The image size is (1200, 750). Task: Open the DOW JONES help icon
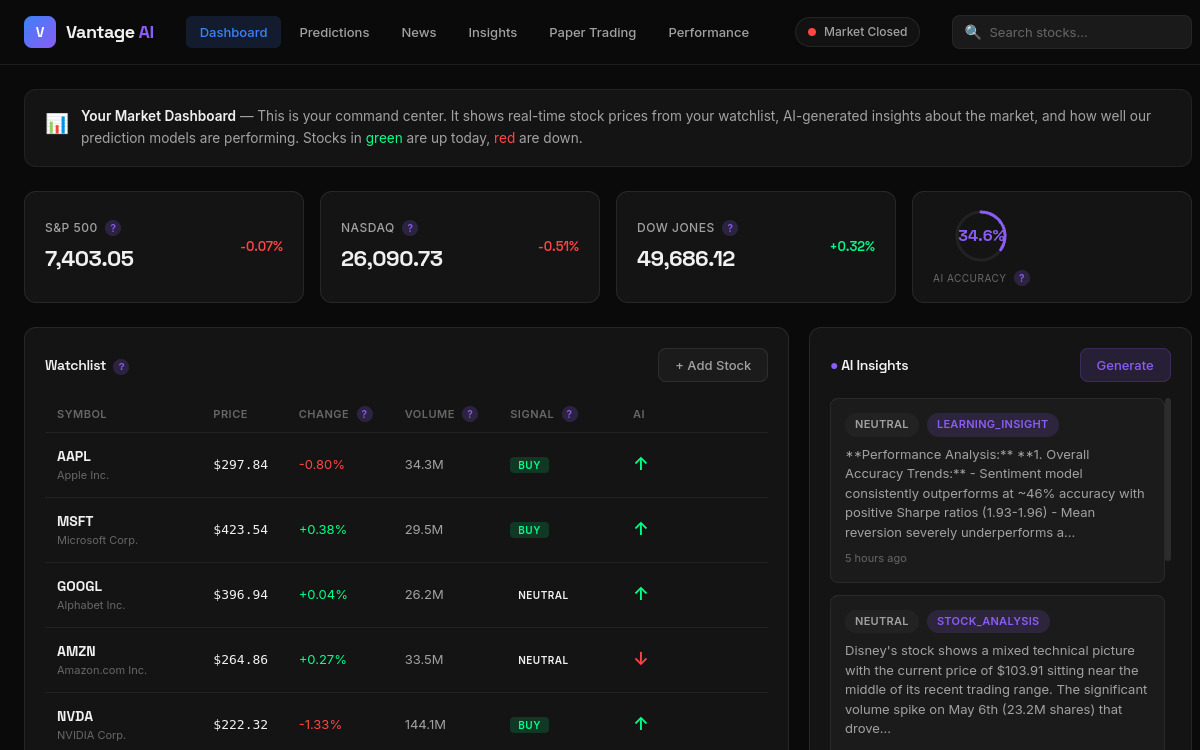pos(730,228)
